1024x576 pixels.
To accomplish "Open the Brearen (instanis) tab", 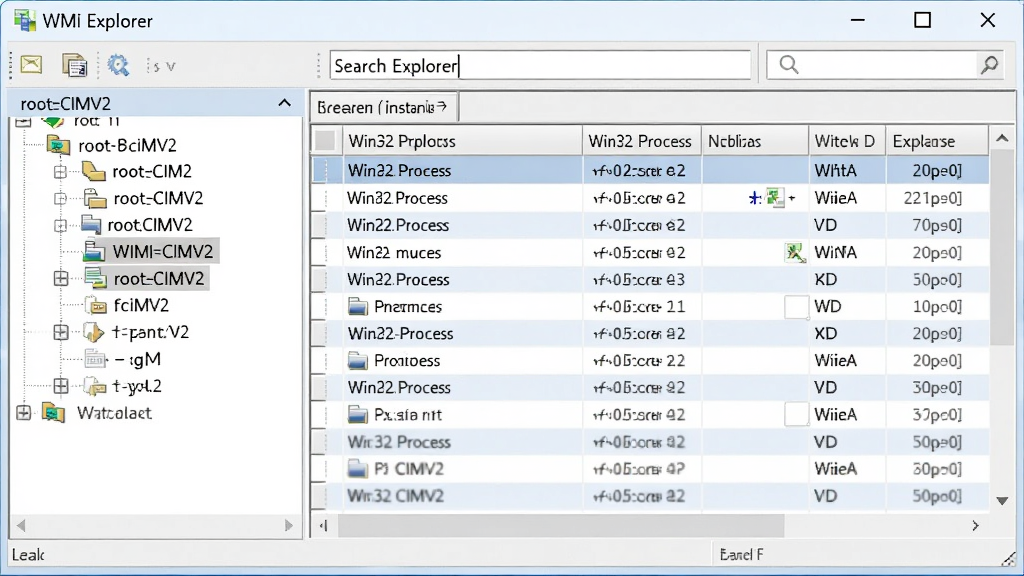I will click(383, 107).
